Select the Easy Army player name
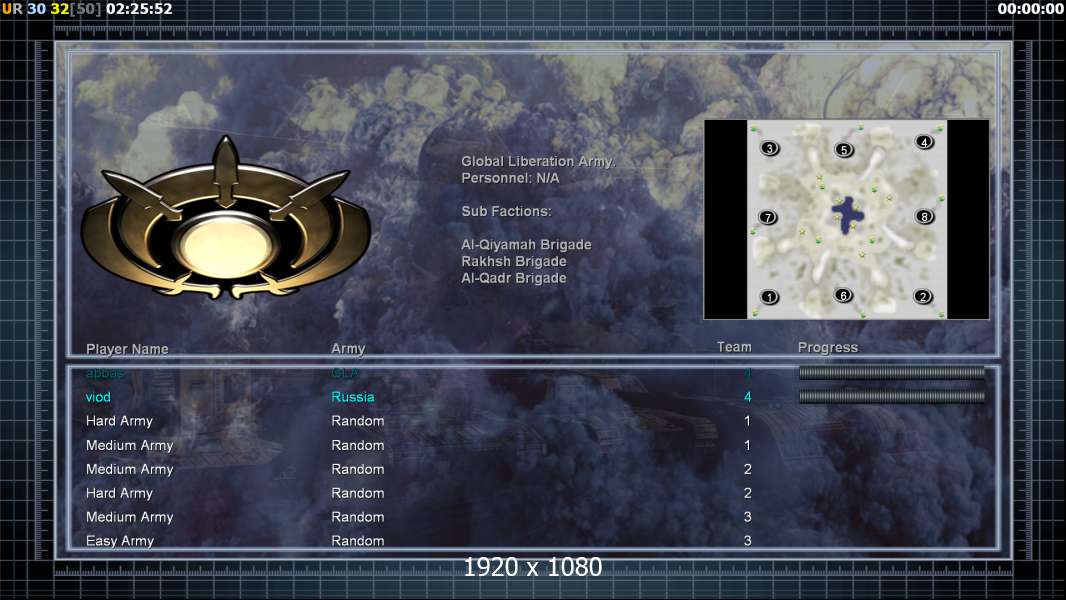Screen dimensions: 1066x600 click(x=120, y=541)
